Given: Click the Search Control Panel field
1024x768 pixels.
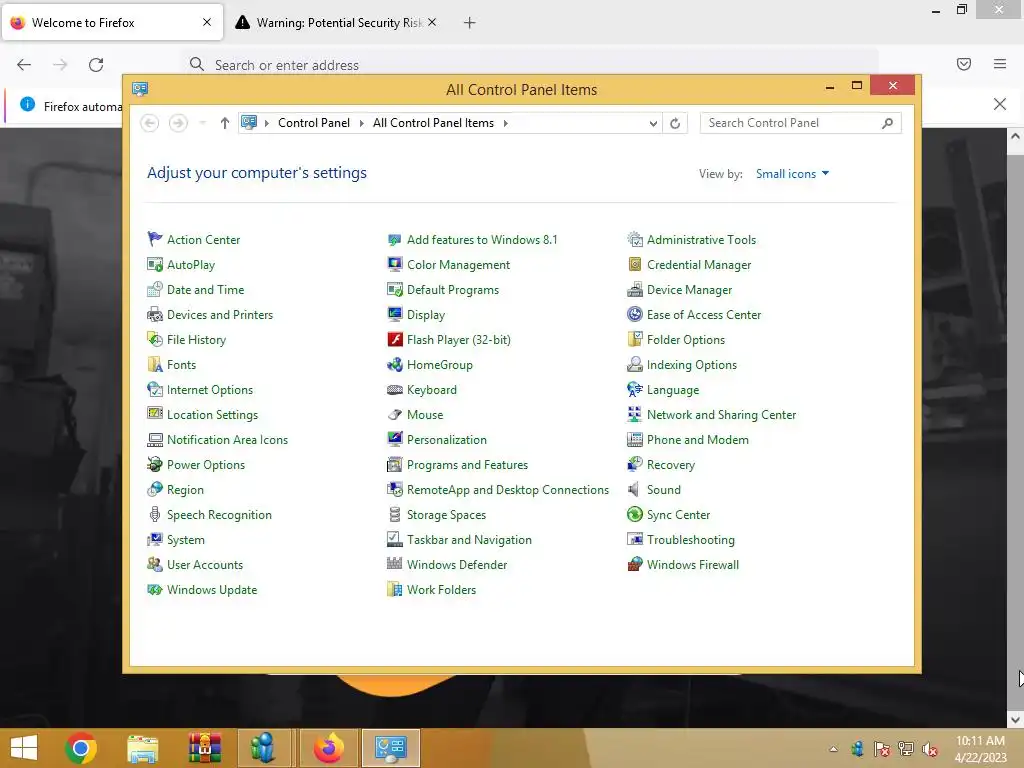Looking at the screenshot, I should click(x=800, y=123).
